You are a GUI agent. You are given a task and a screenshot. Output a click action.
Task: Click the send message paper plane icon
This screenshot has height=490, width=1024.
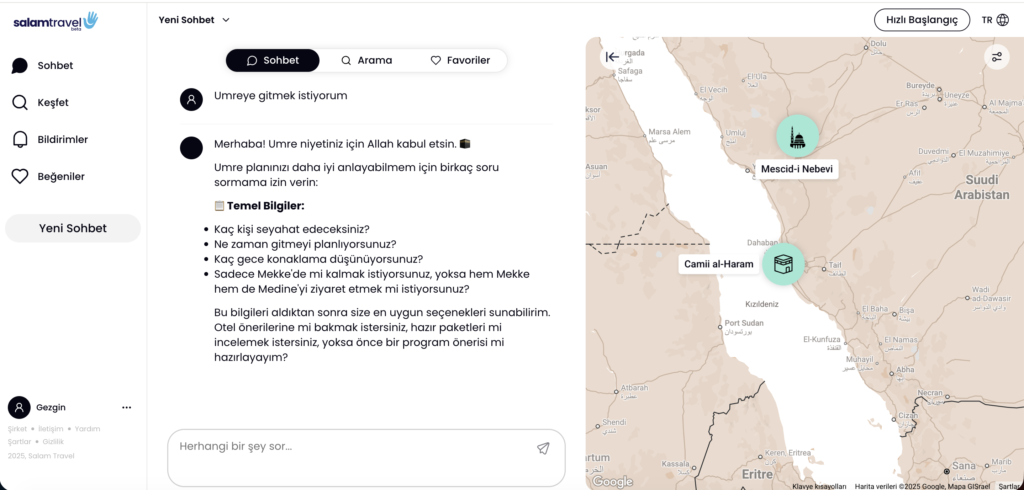[x=543, y=448]
